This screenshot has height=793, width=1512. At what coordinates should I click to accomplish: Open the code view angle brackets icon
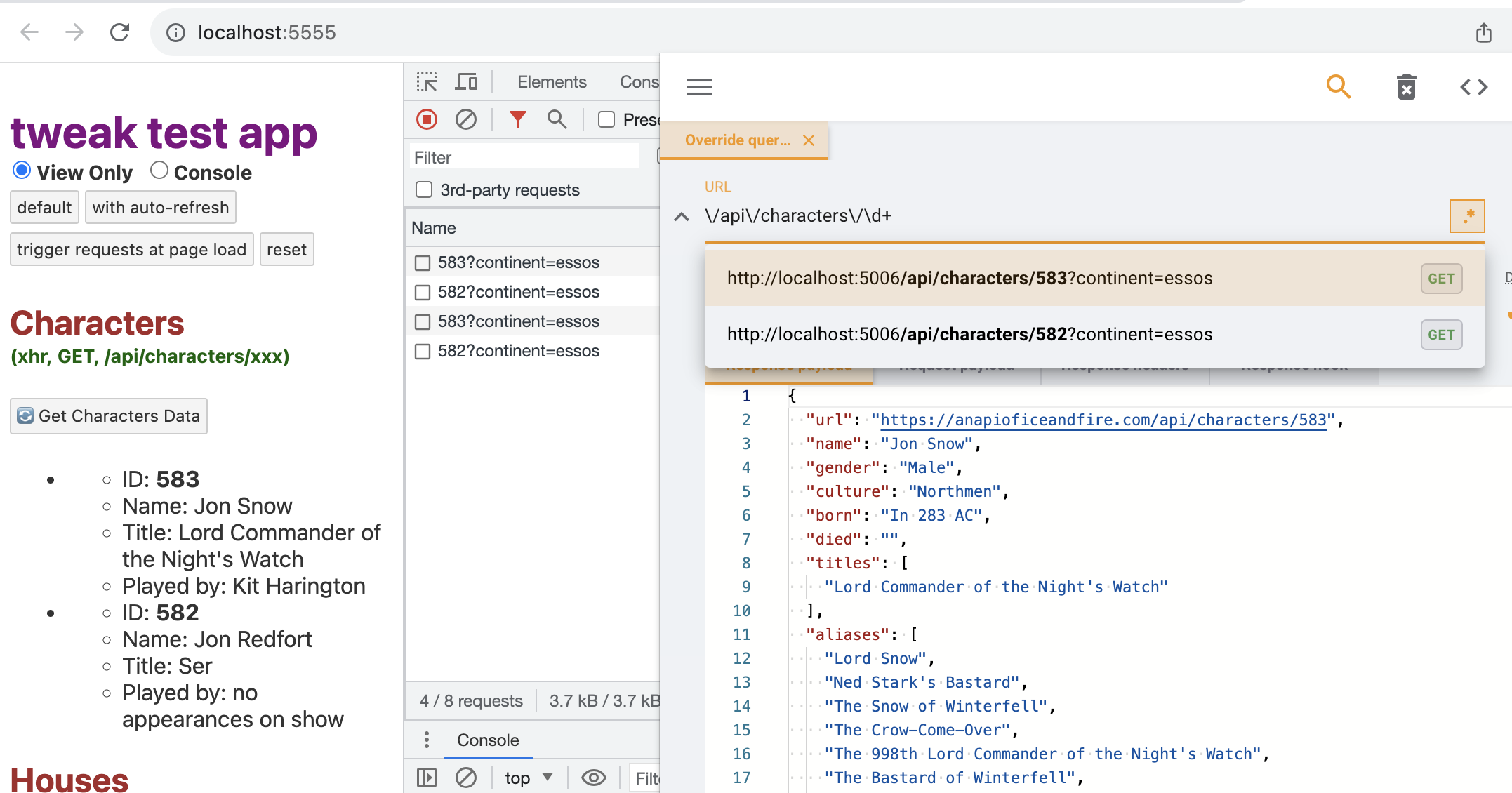click(1473, 87)
